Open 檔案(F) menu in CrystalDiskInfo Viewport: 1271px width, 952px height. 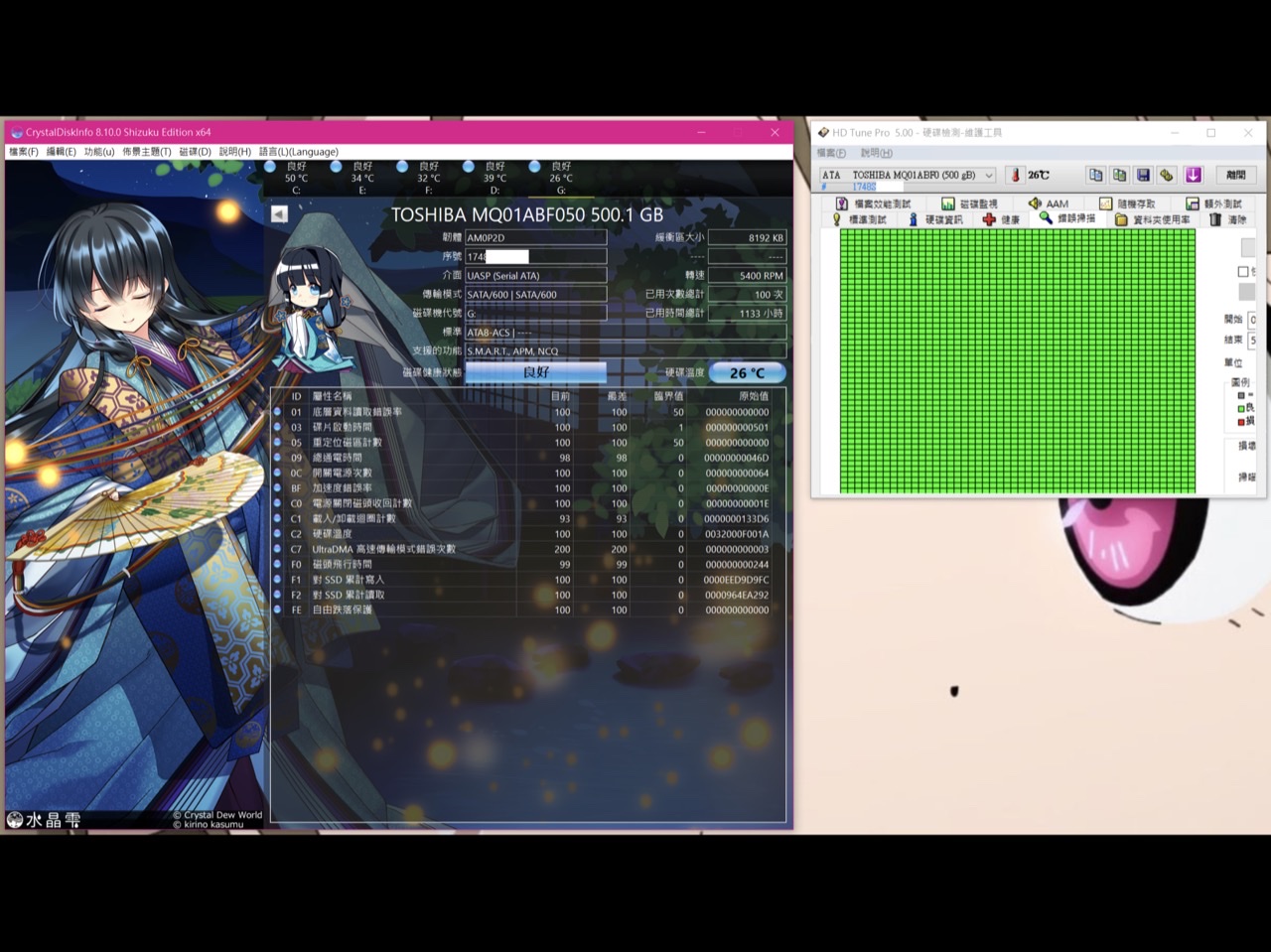[x=24, y=152]
